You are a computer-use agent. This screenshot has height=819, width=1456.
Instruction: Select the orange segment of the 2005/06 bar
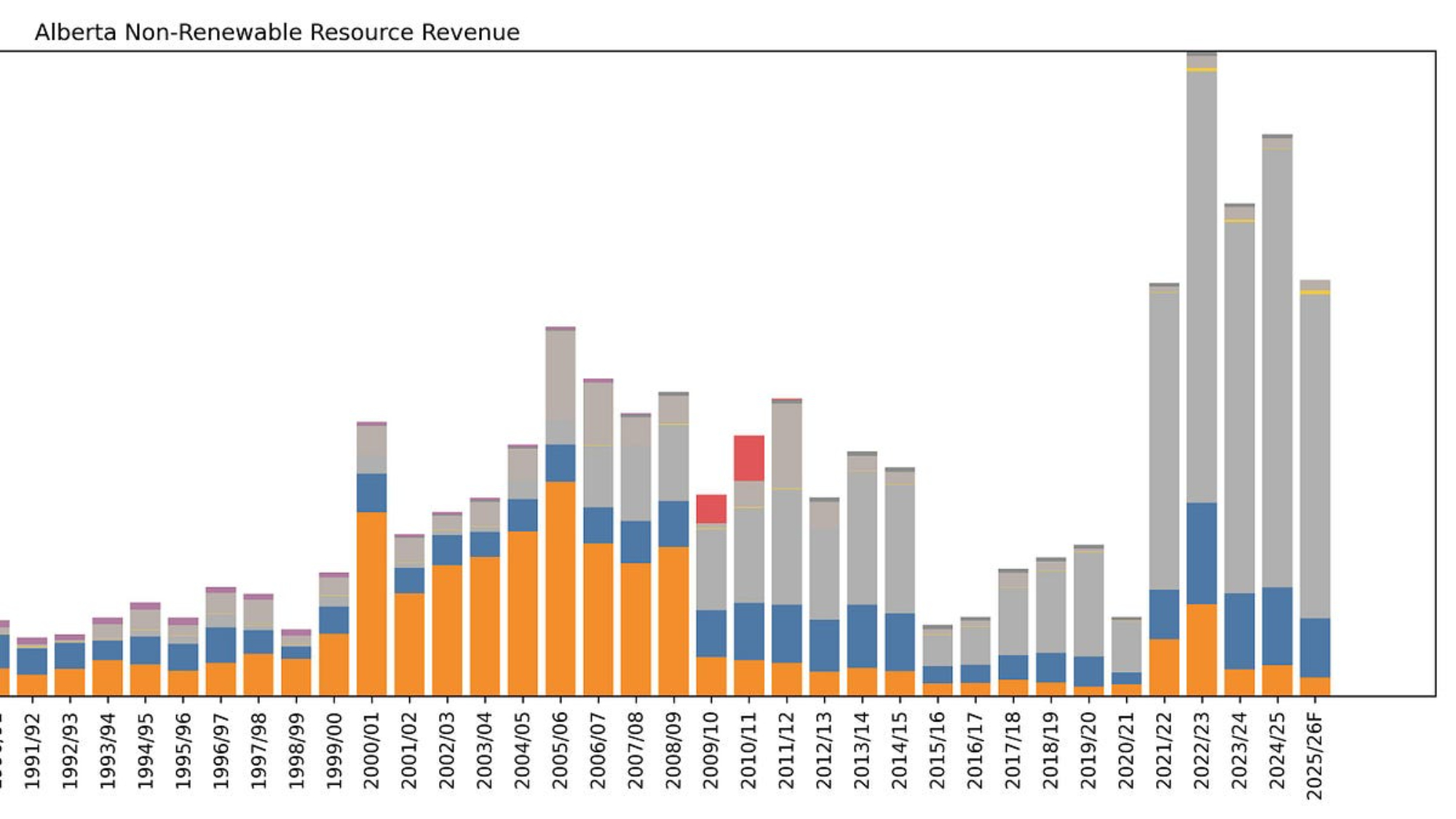click(x=560, y=588)
